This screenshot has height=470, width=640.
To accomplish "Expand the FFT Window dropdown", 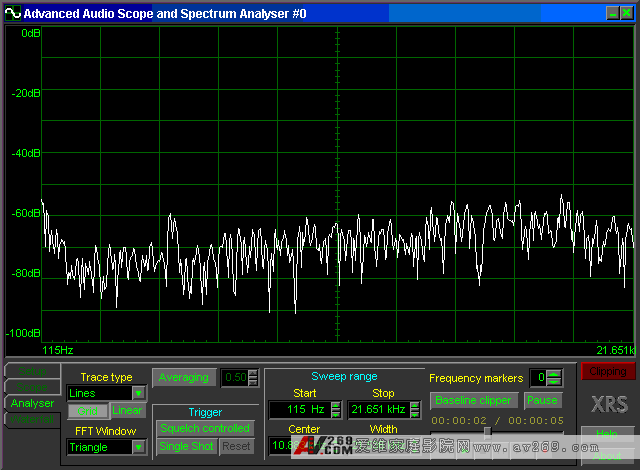I will [138, 447].
